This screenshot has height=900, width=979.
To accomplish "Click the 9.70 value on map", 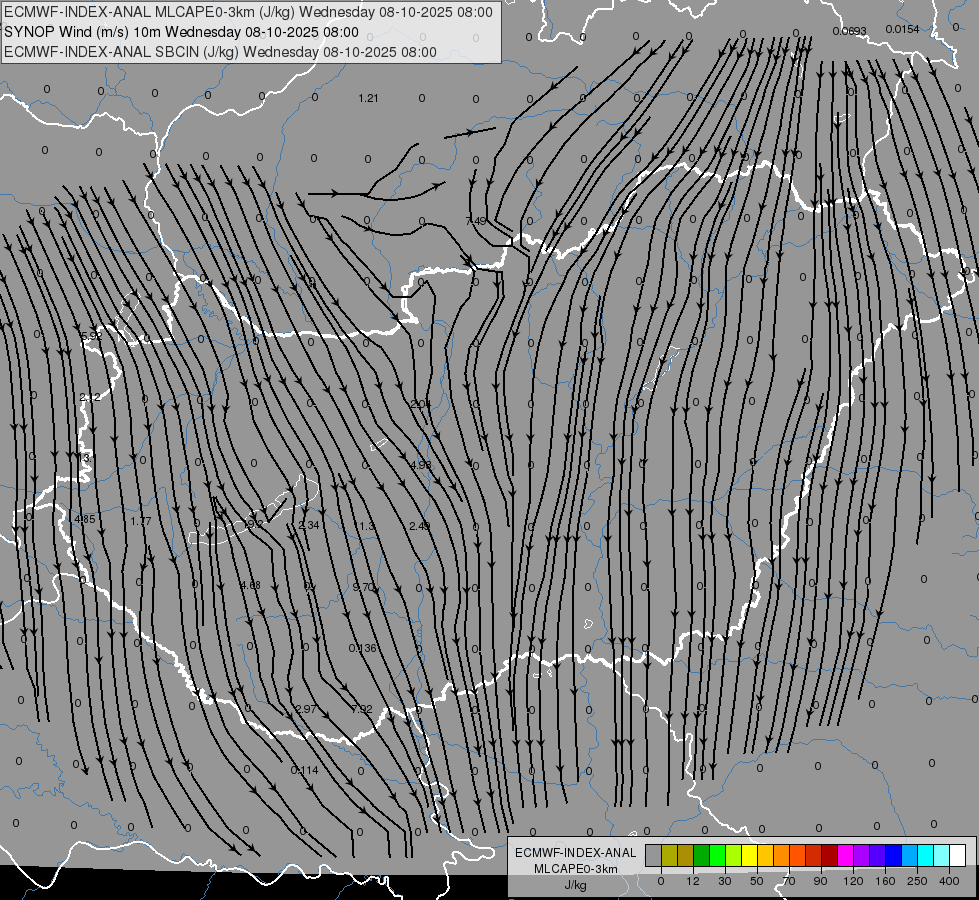I will tap(363, 587).
